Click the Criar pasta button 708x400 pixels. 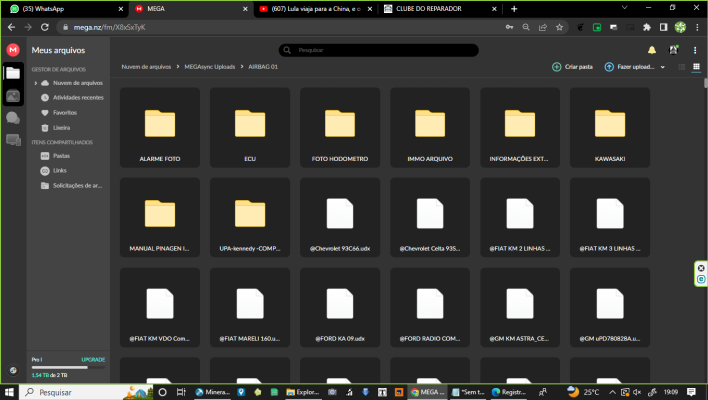pyautogui.click(x=573, y=67)
